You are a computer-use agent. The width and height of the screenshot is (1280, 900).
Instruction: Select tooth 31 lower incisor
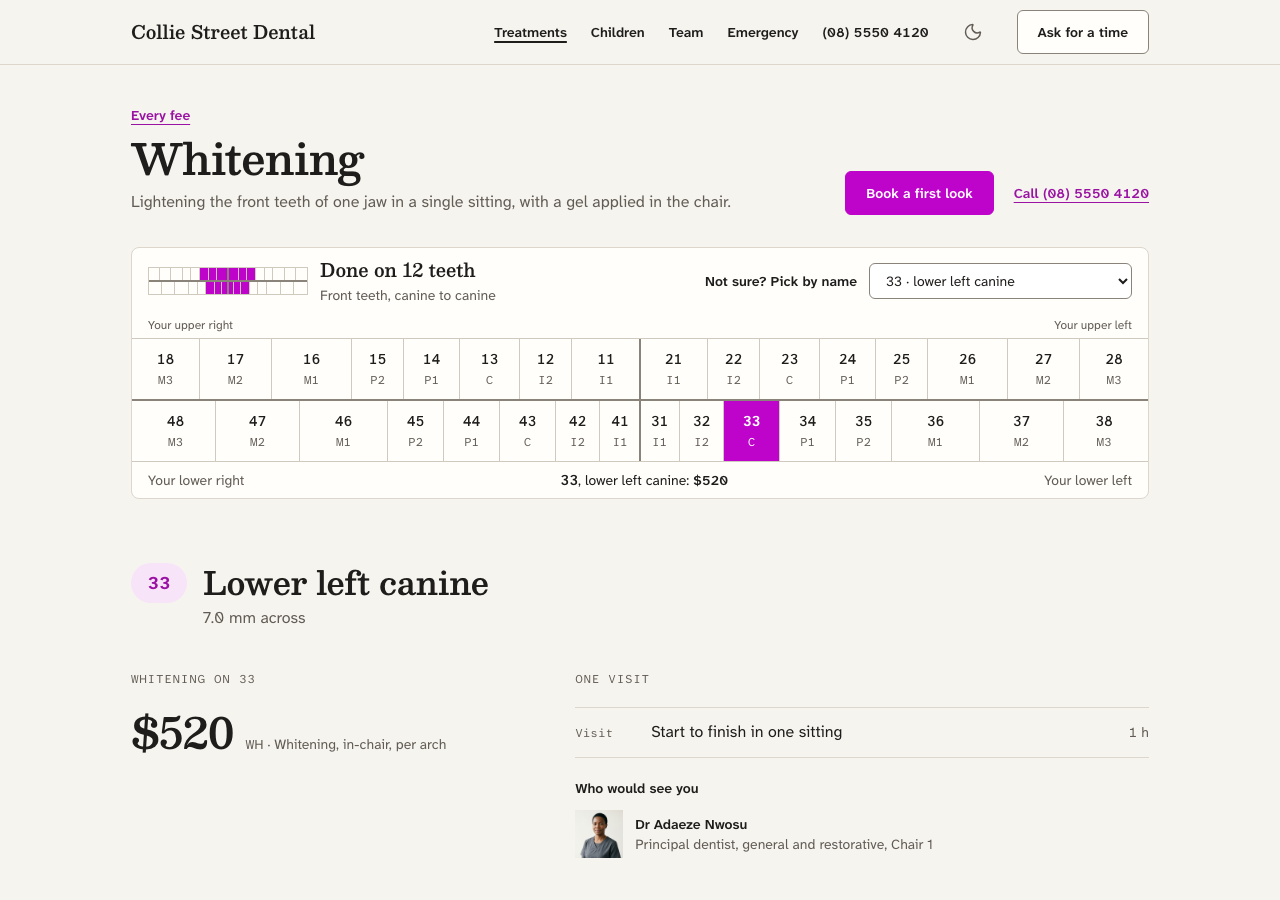[x=660, y=431]
